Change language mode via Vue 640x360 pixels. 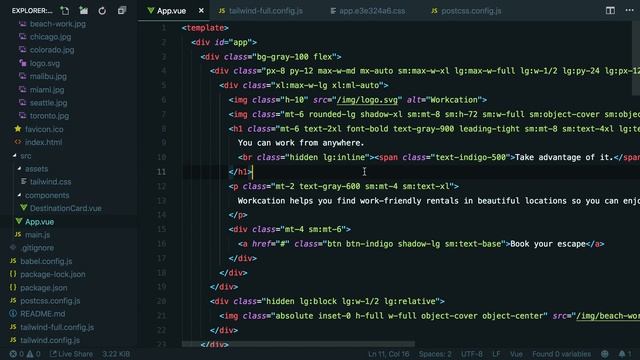coord(516,354)
